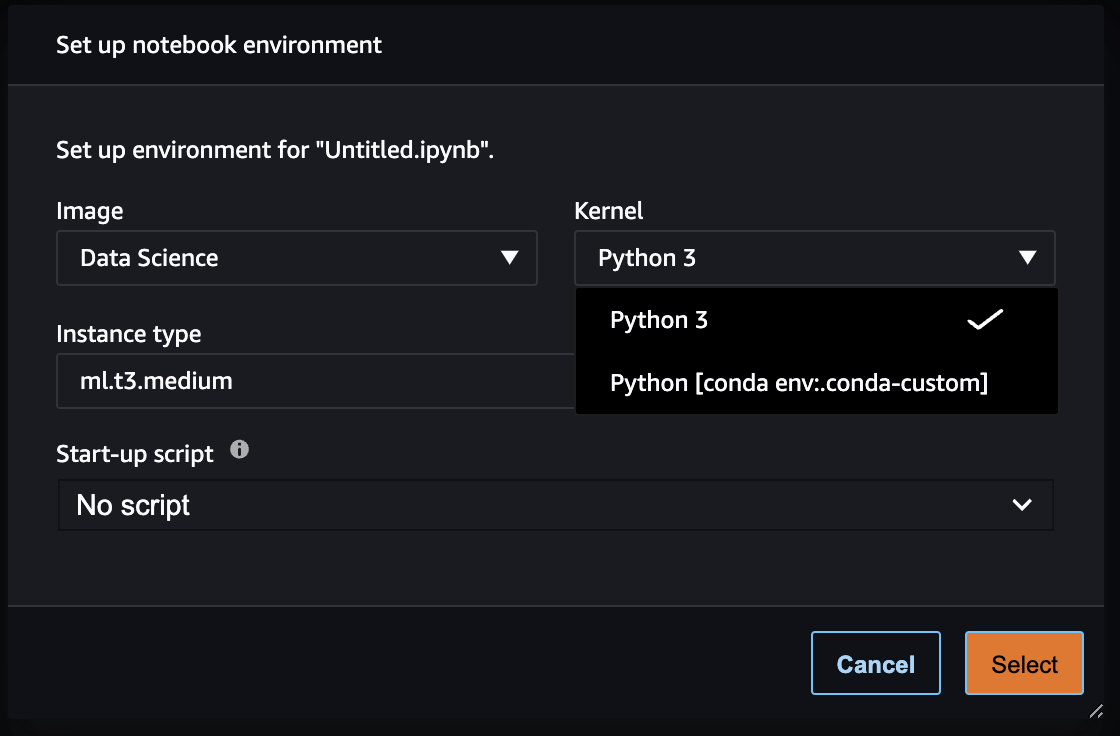The image size is (1120, 736).
Task: Click the Start-up script chevron arrow
Action: (x=1022, y=505)
